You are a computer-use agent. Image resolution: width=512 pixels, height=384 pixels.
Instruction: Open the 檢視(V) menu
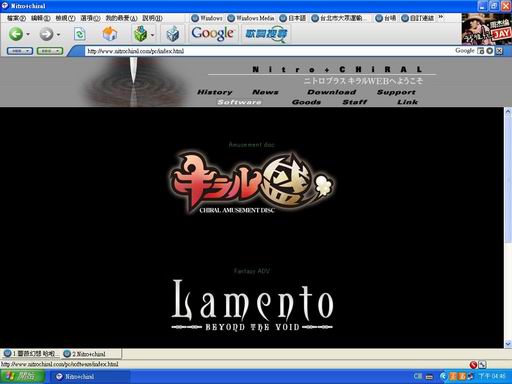65,18
